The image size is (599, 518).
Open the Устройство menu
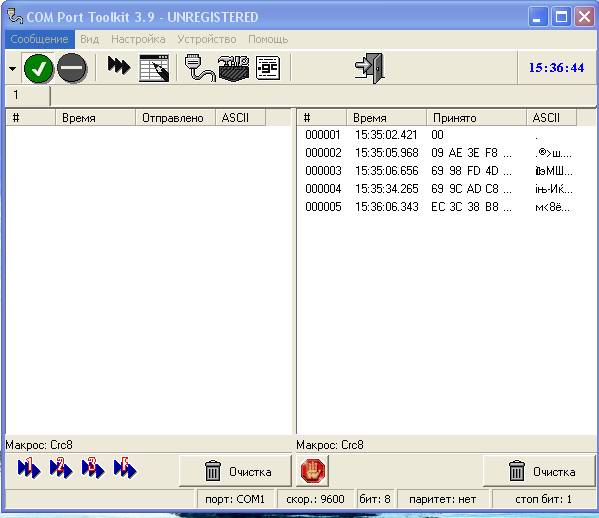click(207, 39)
